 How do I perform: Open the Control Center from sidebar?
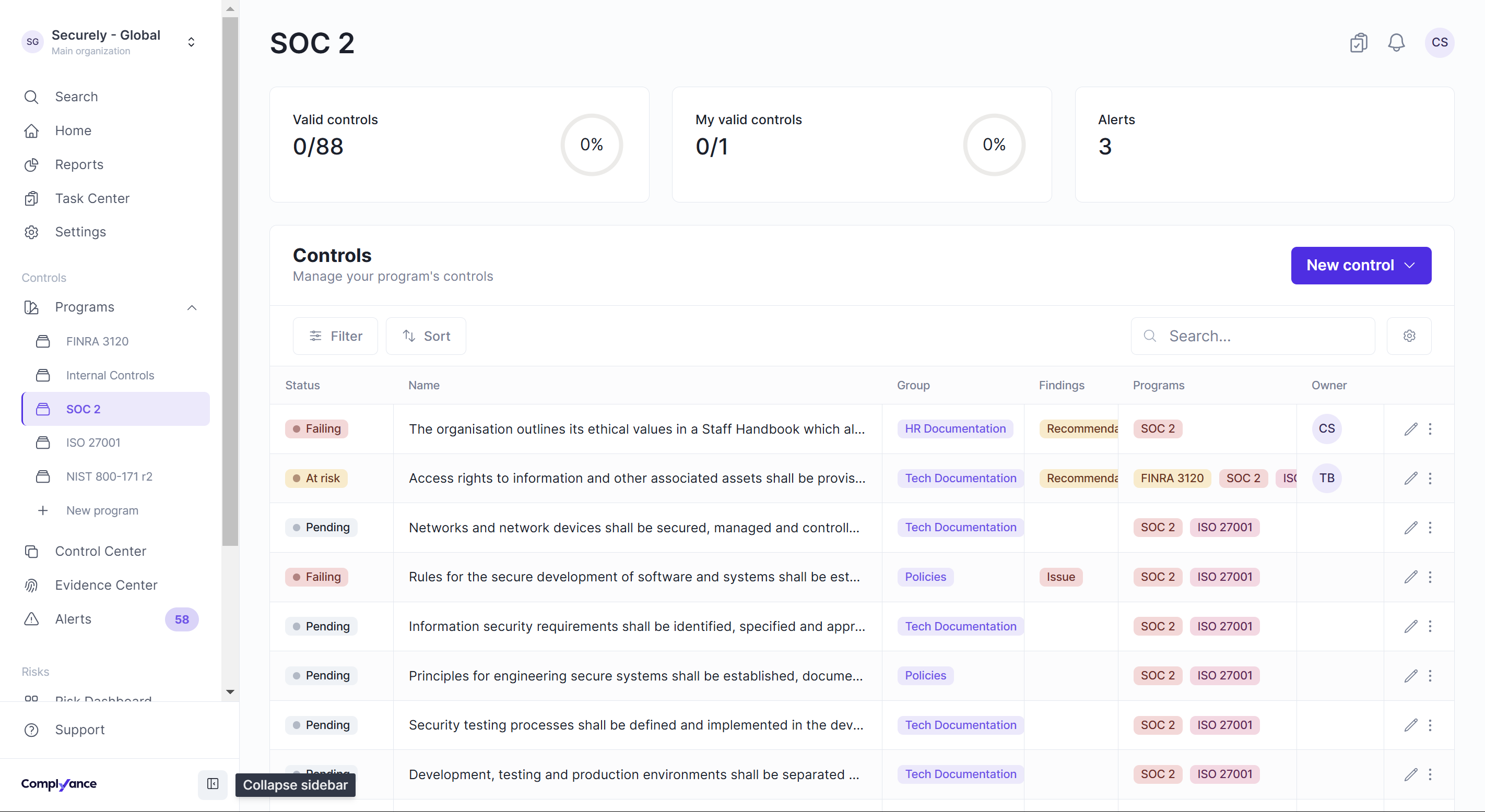pyautogui.click(x=101, y=551)
